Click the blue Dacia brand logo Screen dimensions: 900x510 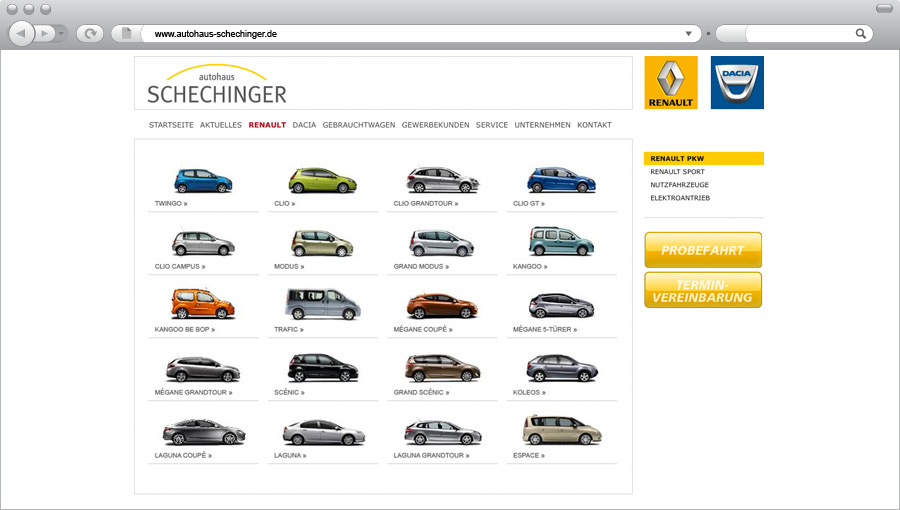point(737,83)
